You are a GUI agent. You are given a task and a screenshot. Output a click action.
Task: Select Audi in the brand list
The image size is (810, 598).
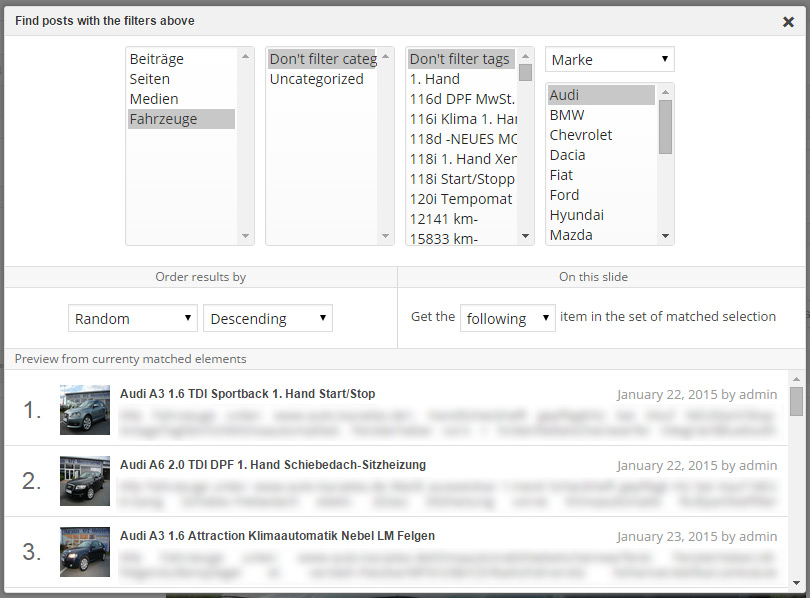click(x=601, y=95)
